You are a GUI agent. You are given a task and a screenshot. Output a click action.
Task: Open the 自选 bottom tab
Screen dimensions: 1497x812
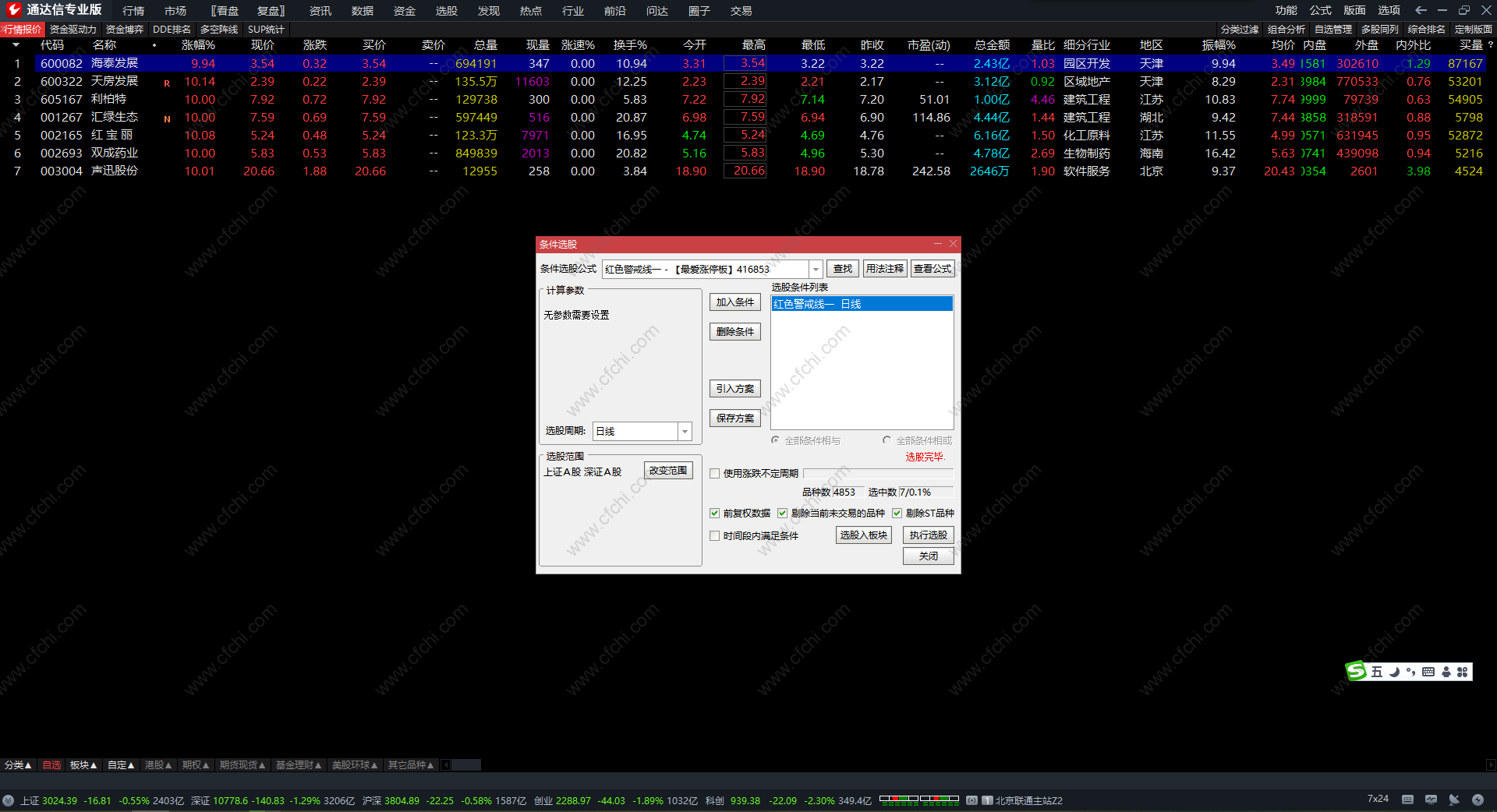[51, 765]
